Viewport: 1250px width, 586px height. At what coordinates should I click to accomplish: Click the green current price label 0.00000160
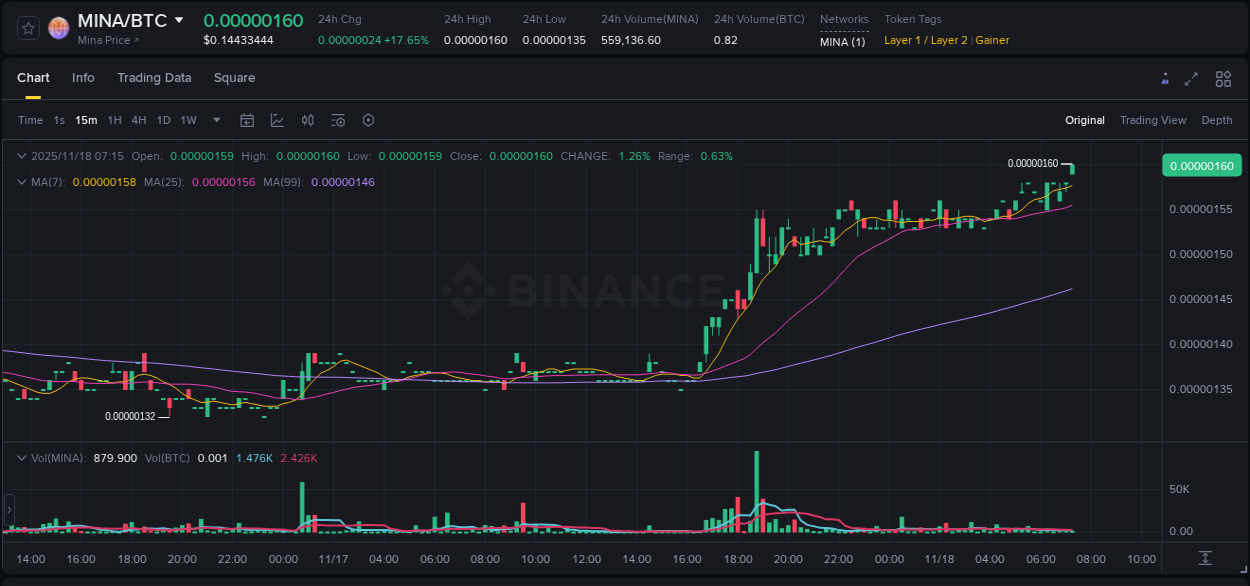pyautogui.click(x=1201, y=165)
